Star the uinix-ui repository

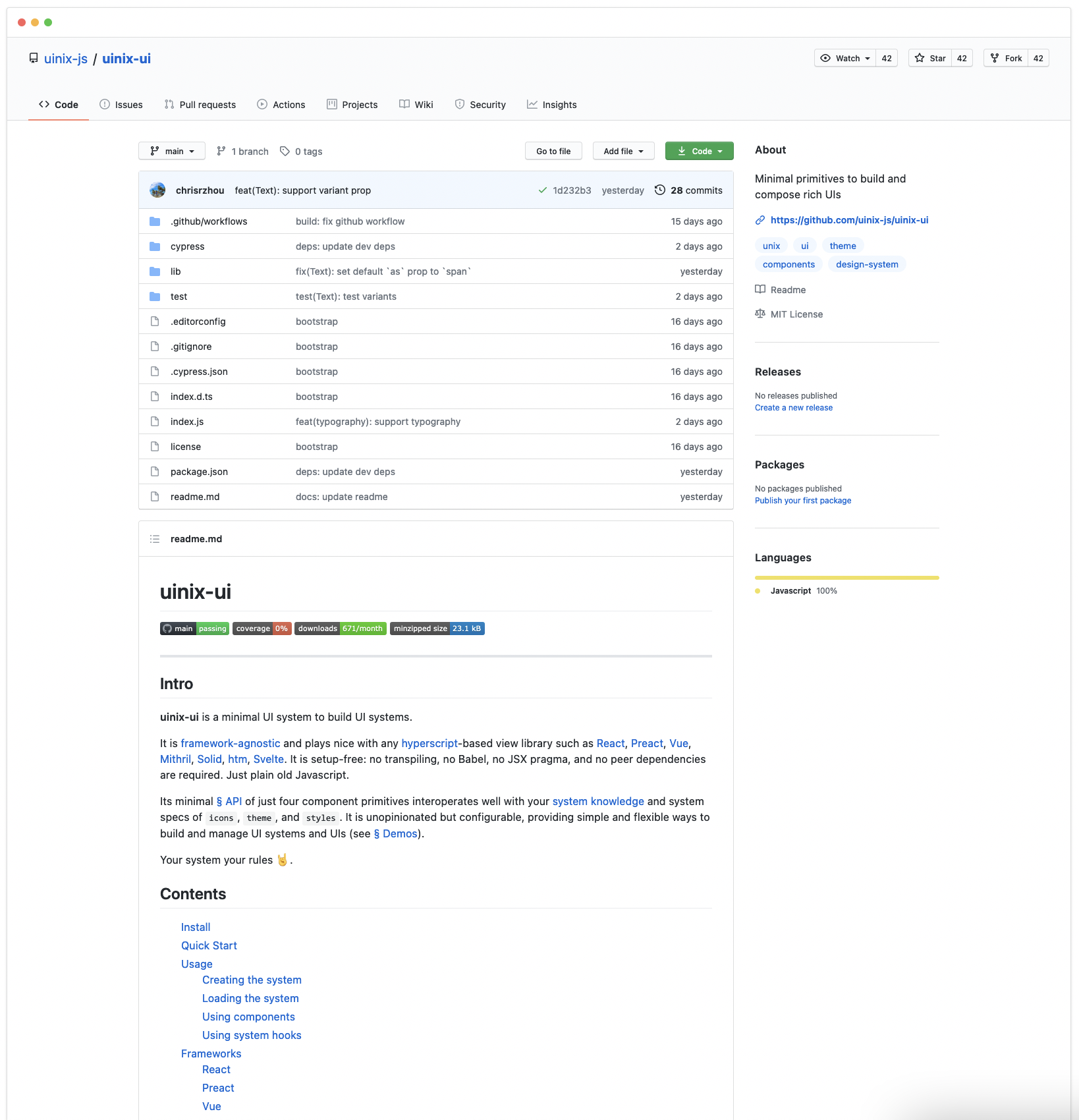[x=931, y=58]
